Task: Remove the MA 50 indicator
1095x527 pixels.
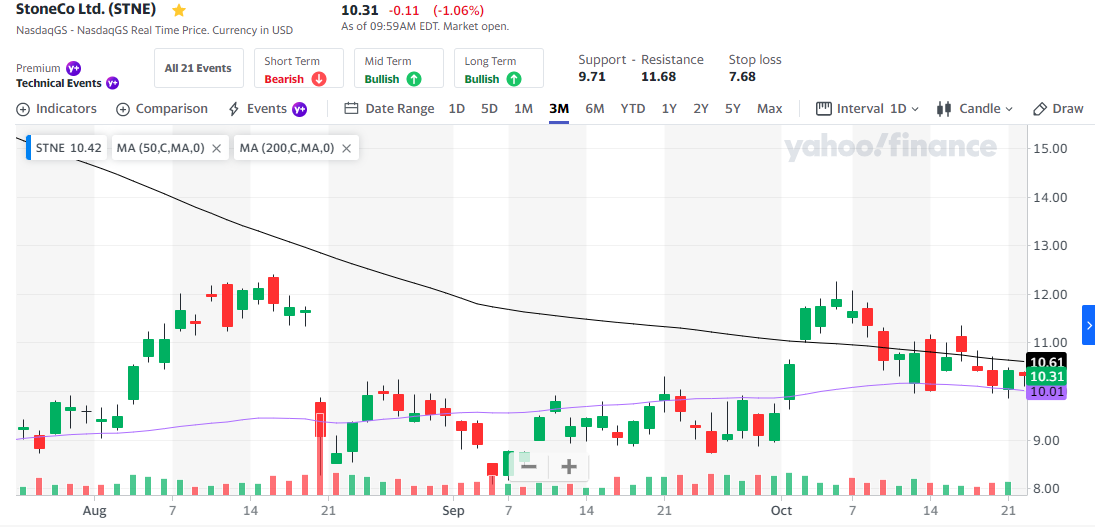Action: click(216, 148)
